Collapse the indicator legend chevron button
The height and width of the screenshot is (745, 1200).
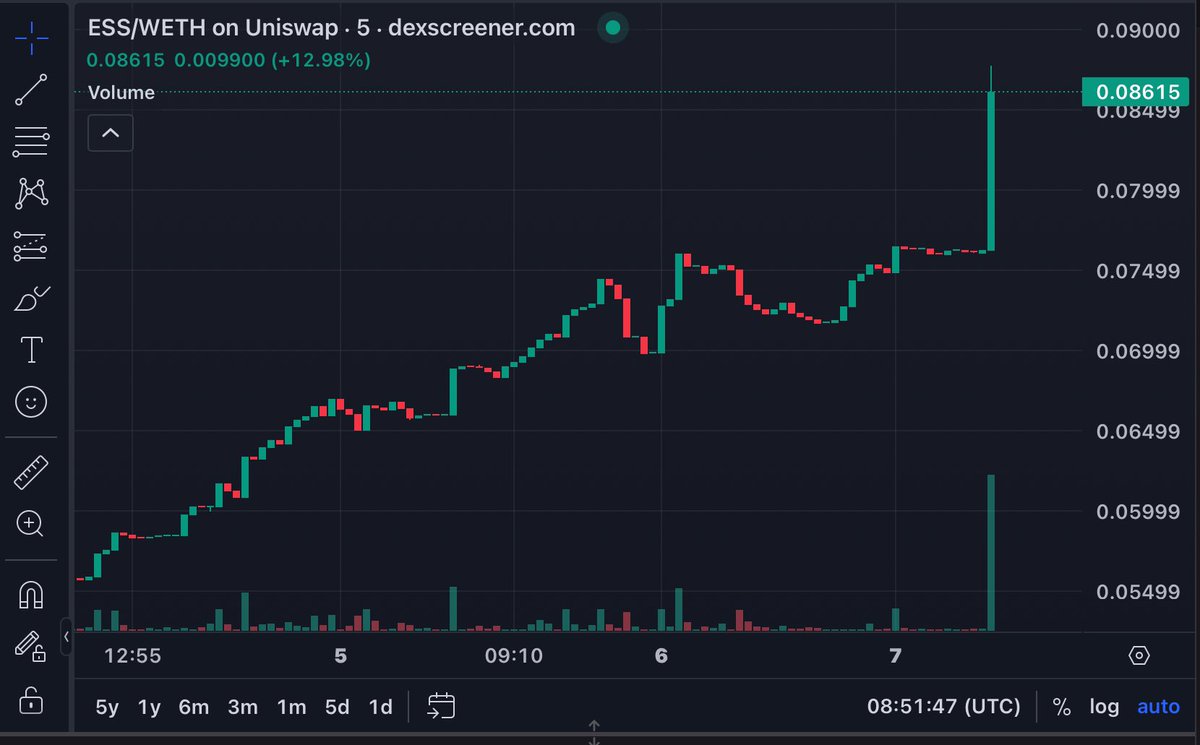tap(110, 132)
